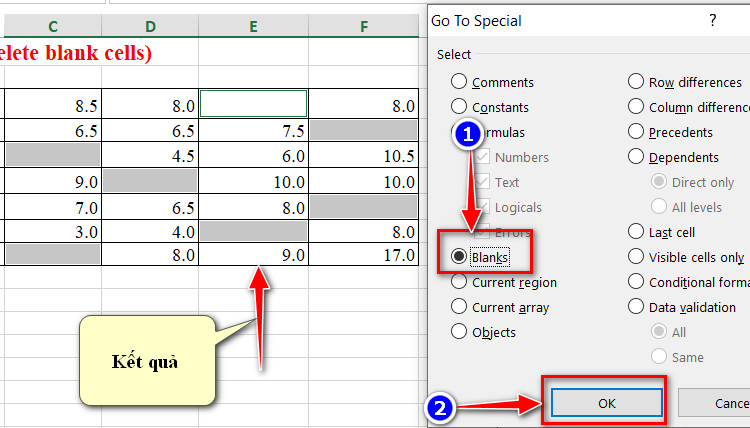Toggle the Numbers checkbox
The height and width of the screenshot is (428, 750).
[x=482, y=157]
